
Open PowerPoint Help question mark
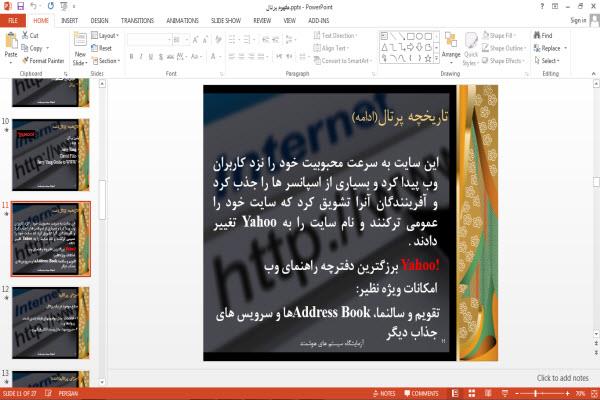542,6
